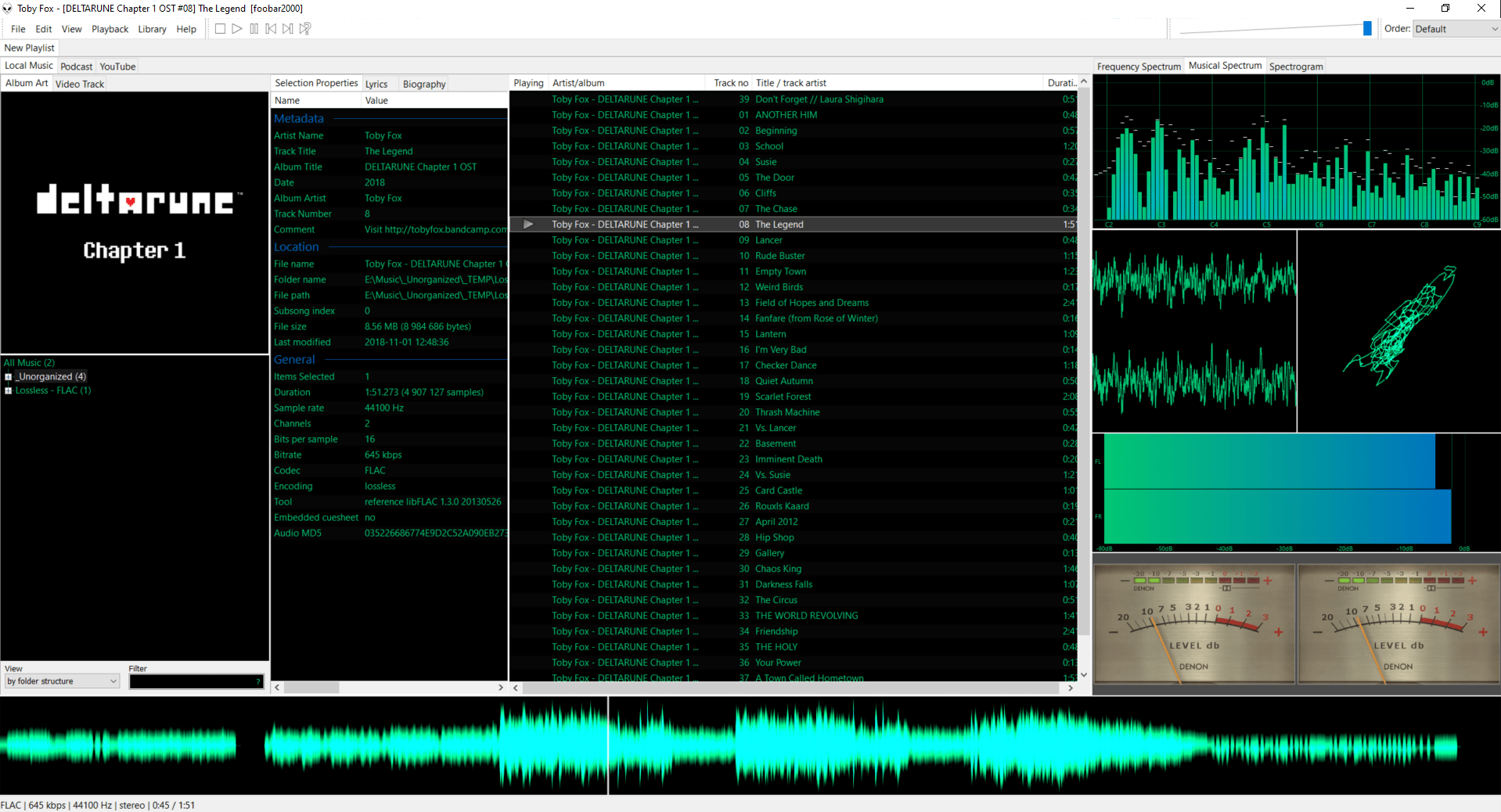The height and width of the screenshot is (812, 1501).
Task: Switch to the Local Music tab
Action: pos(29,66)
